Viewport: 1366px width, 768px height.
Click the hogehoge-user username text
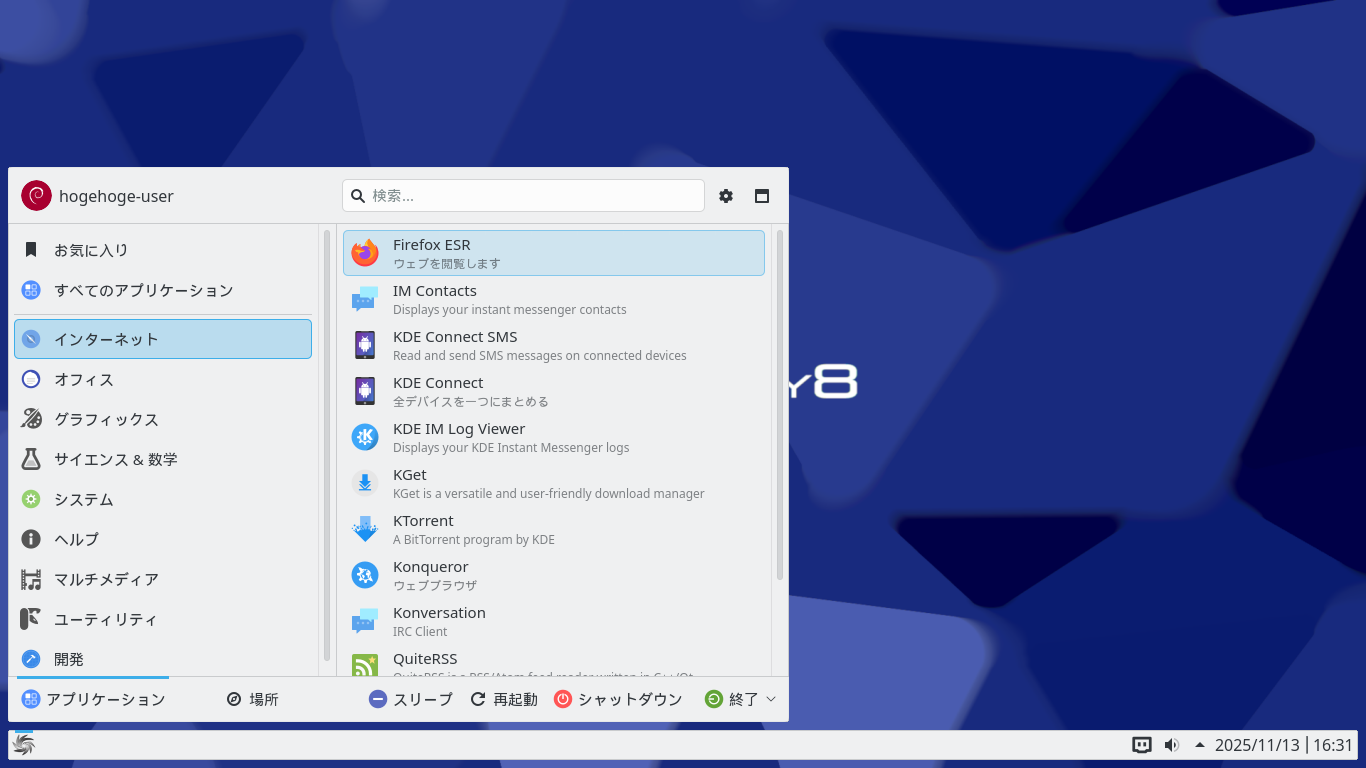click(116, 196)
